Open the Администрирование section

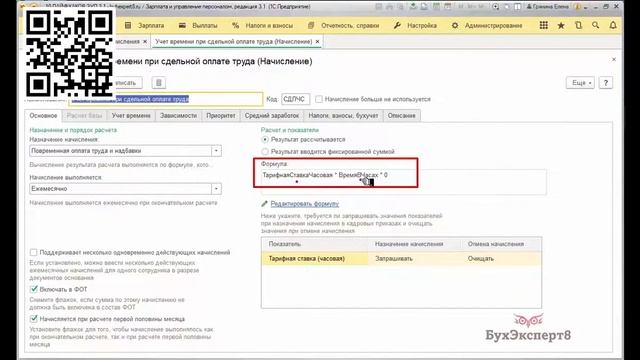pyautogui.click(x=487, y=25)
